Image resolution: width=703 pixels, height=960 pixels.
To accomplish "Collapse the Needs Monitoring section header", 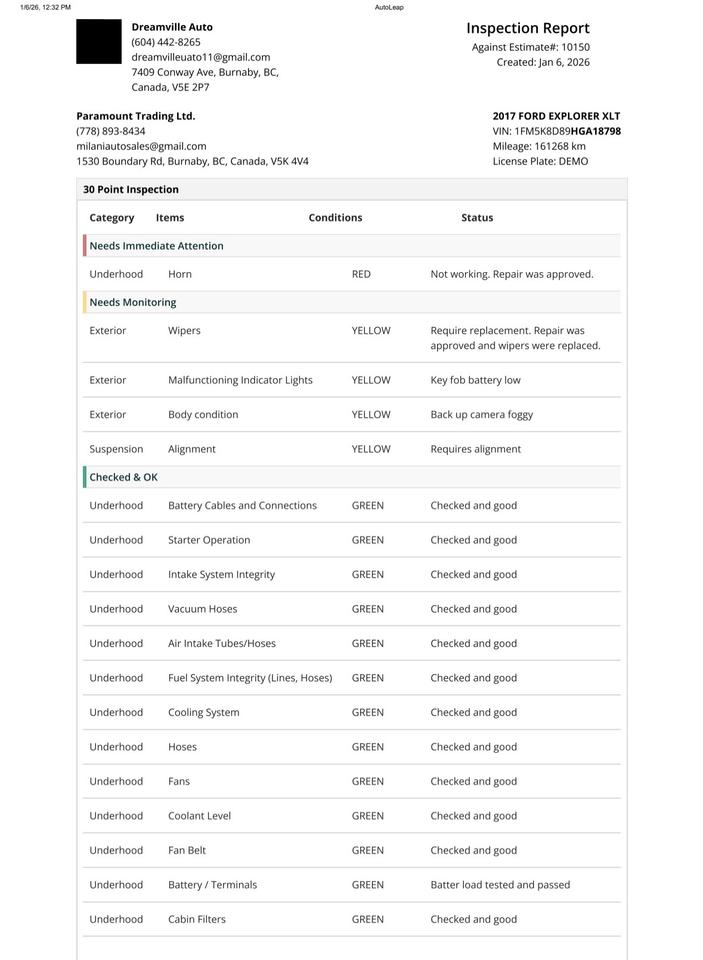I will click(x=132, y=302).
